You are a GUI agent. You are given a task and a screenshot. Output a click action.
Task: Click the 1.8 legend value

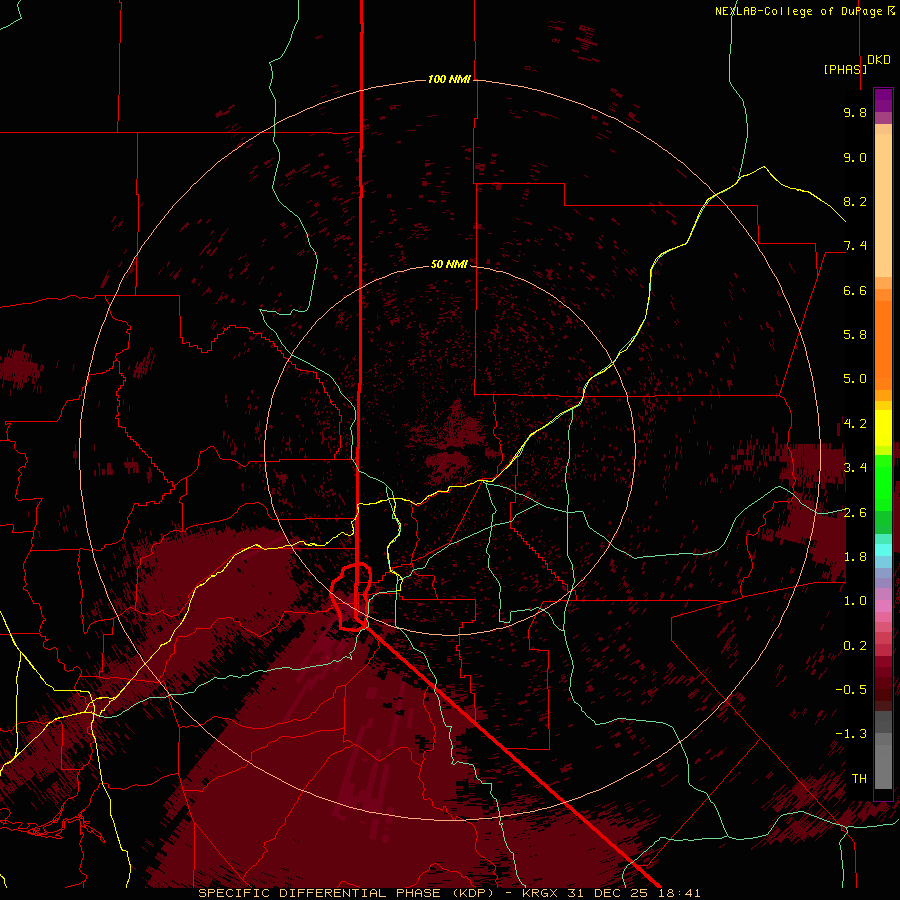855,557
